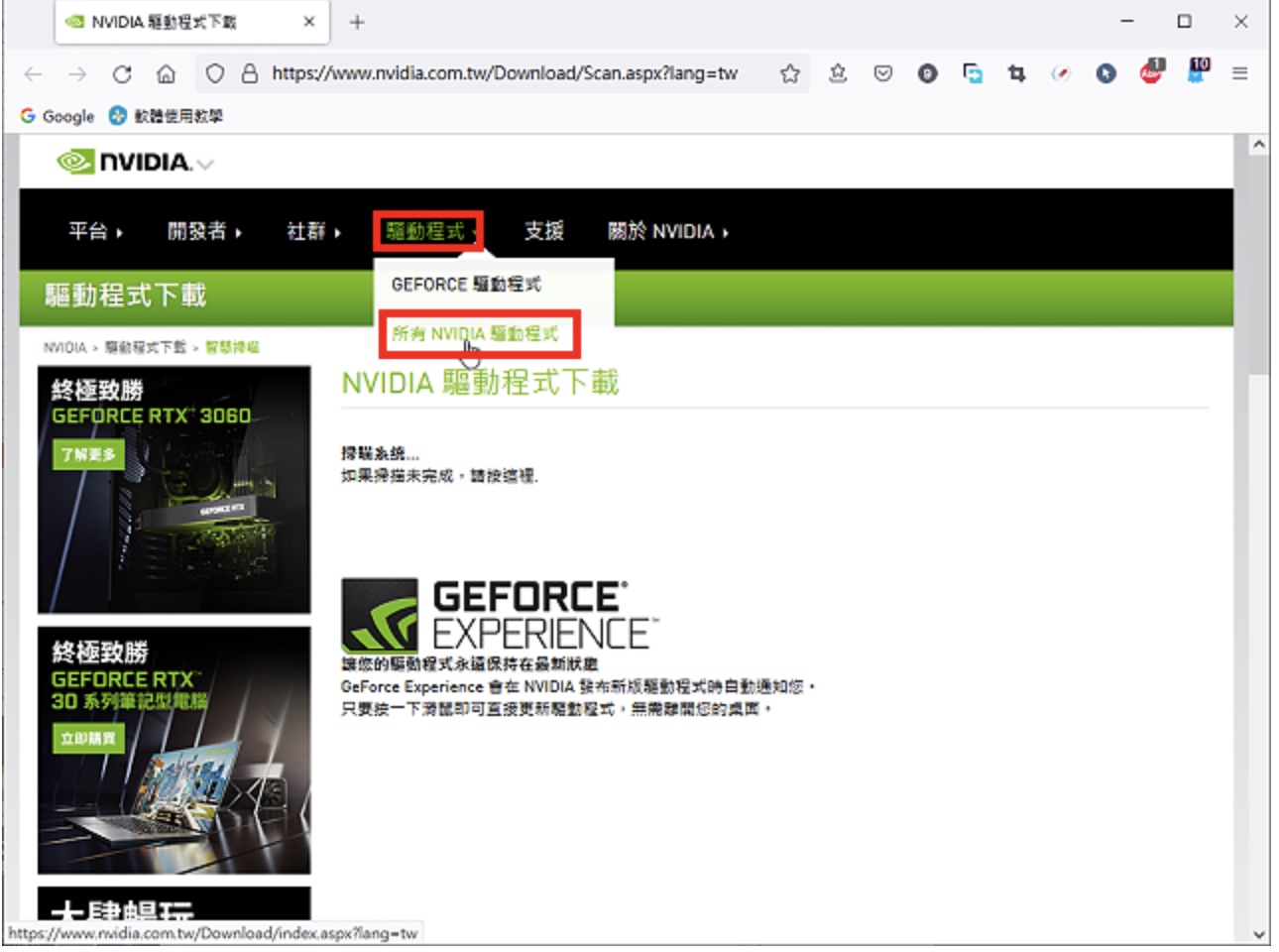Viewport: 1279px width, 952px height.
Task: Open the 驅動程式 menu
Action: click(428, 231)
